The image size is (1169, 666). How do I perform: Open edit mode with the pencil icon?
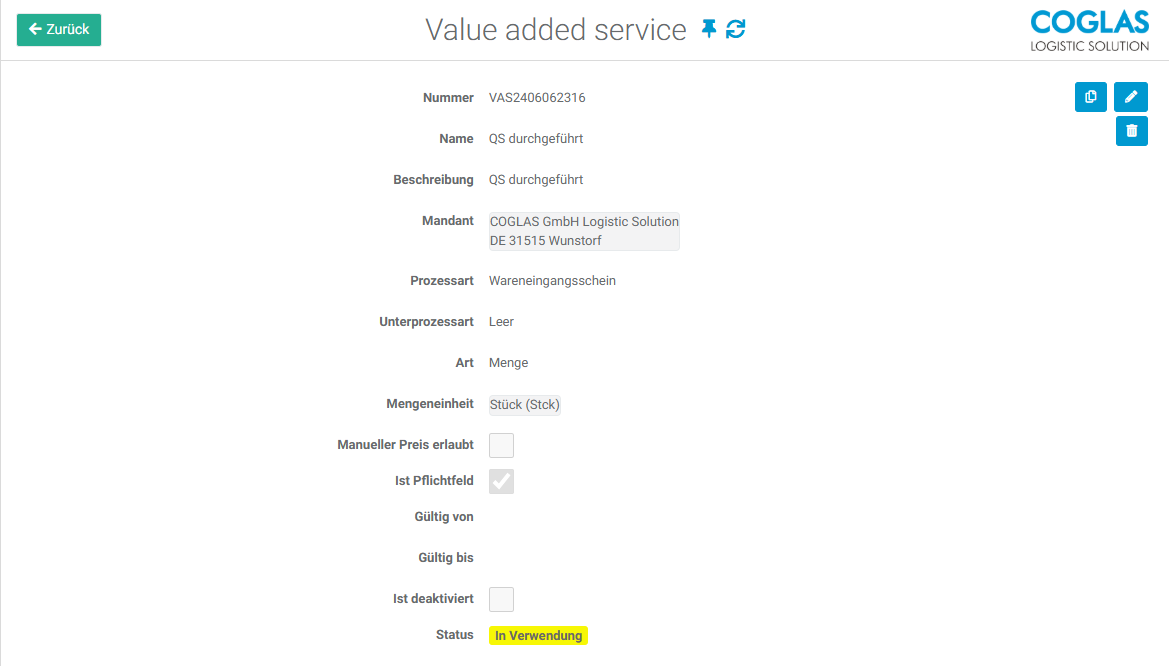[x=1131, y=97]
